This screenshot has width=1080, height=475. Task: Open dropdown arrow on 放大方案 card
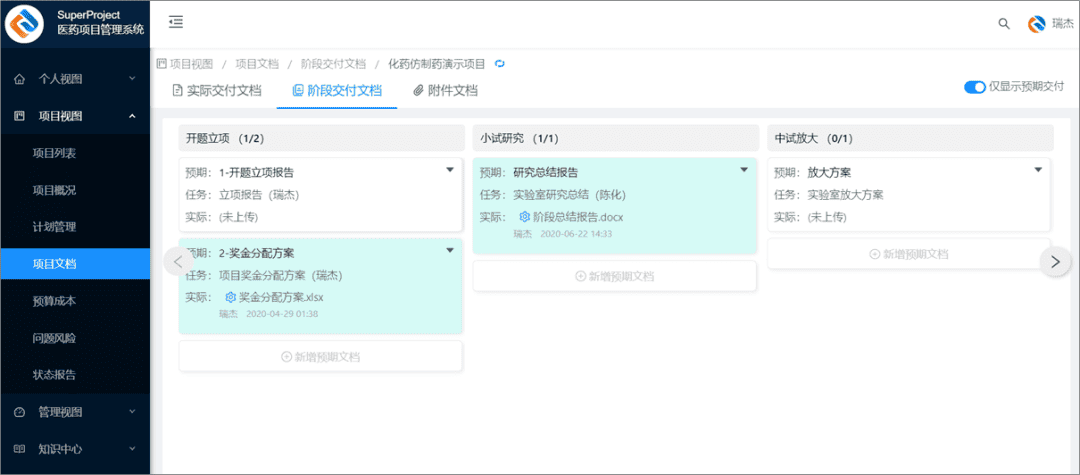1038,169
